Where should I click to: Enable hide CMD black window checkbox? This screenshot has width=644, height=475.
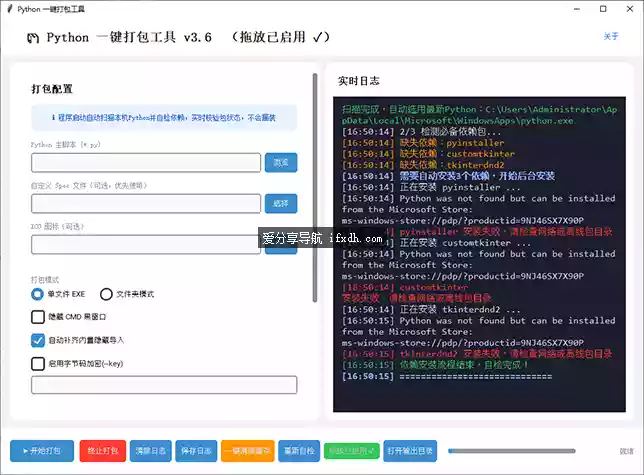pyautogui.click(x=38, y=317)
